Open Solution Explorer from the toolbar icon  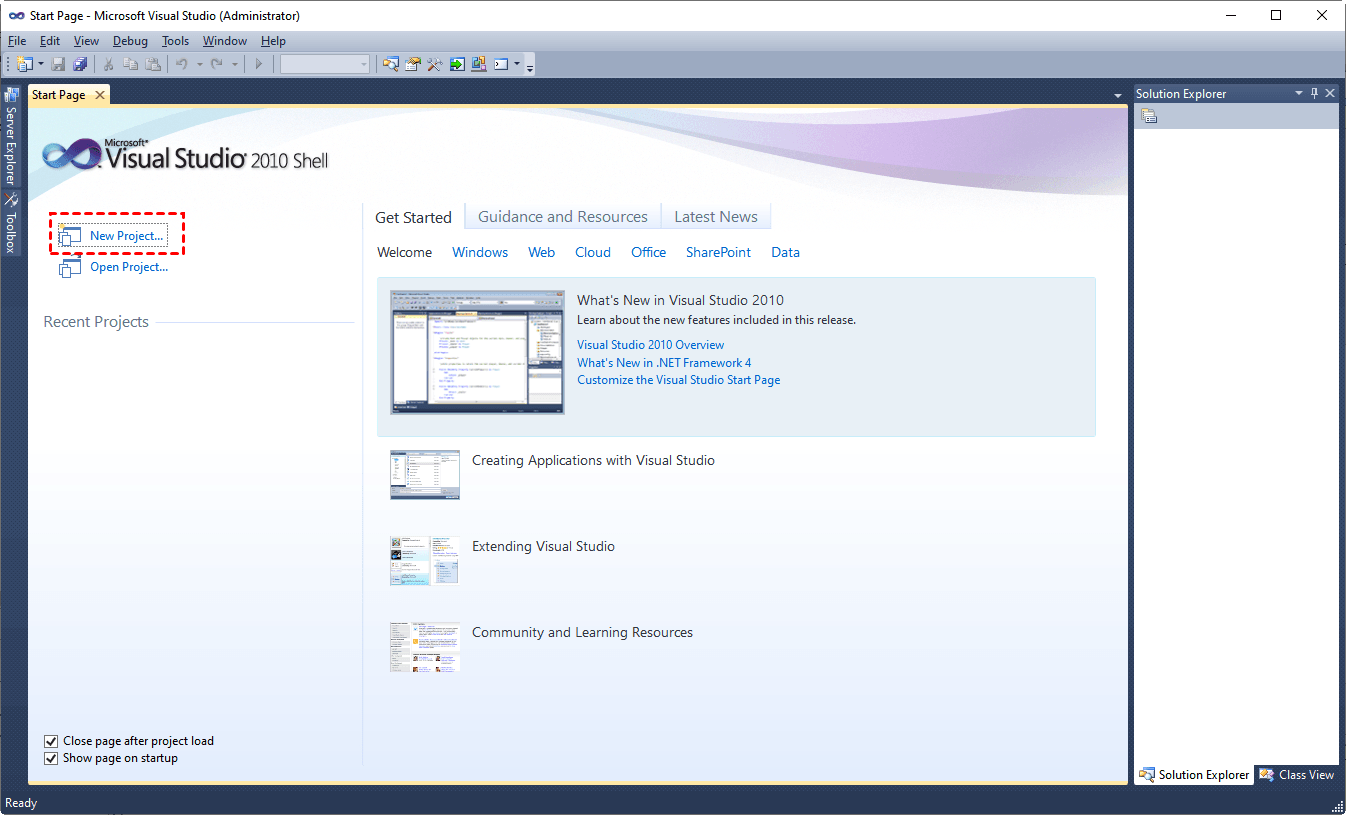click(390, 64)
